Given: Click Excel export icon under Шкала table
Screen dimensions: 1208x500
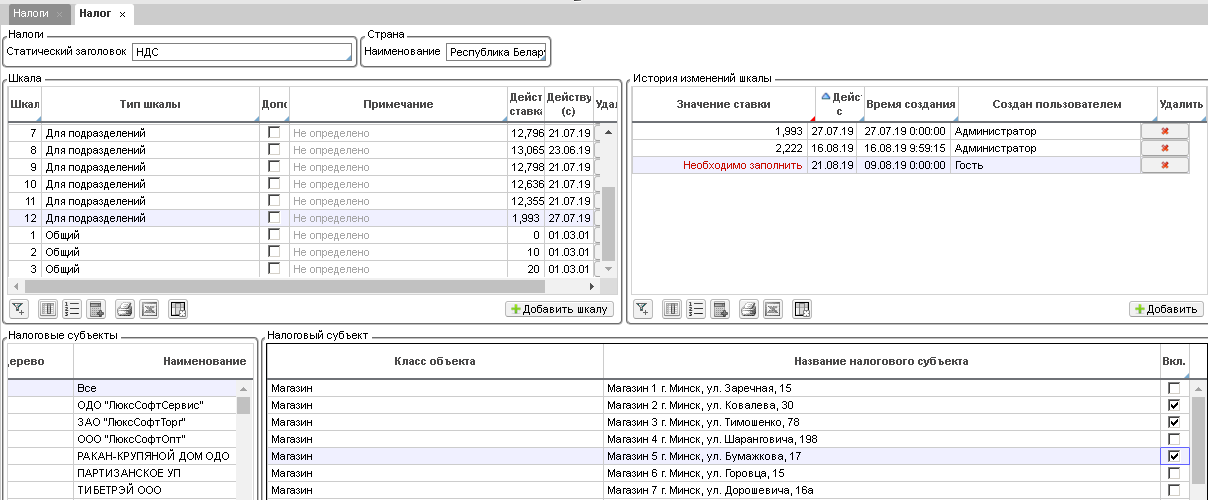Looking at the screenshot, I should pos(149,309).
